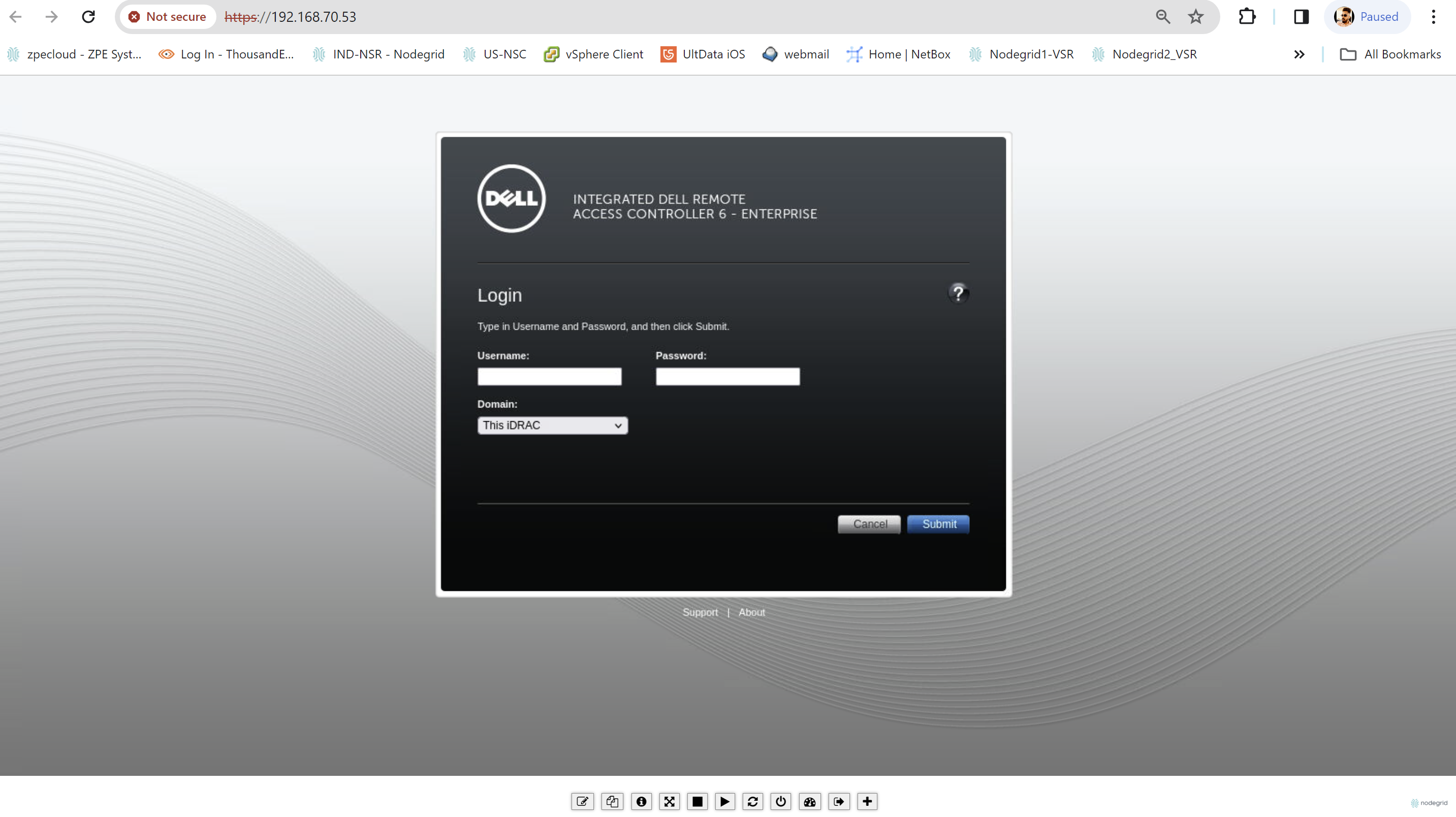Image resolution: width=1456 pixels, height=817 pixels.
Task: Bookmark this page with the star icon
Action: (1195, 17)
